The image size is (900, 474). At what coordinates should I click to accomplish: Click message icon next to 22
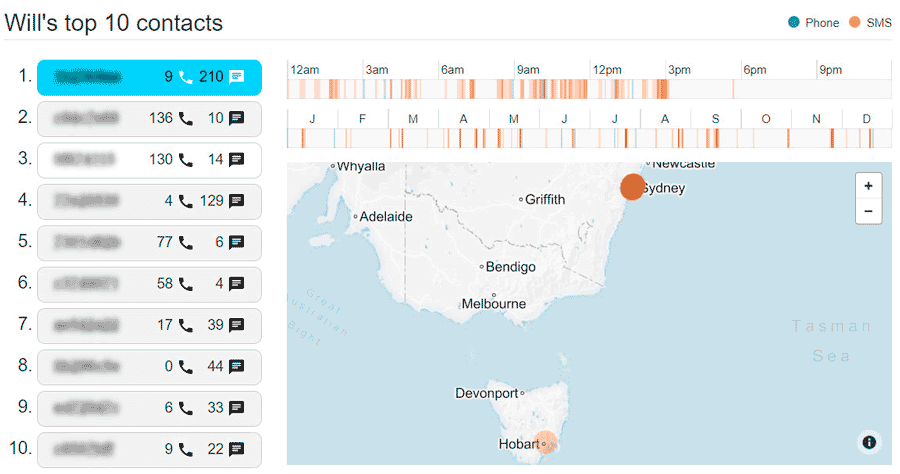(236, 449)
